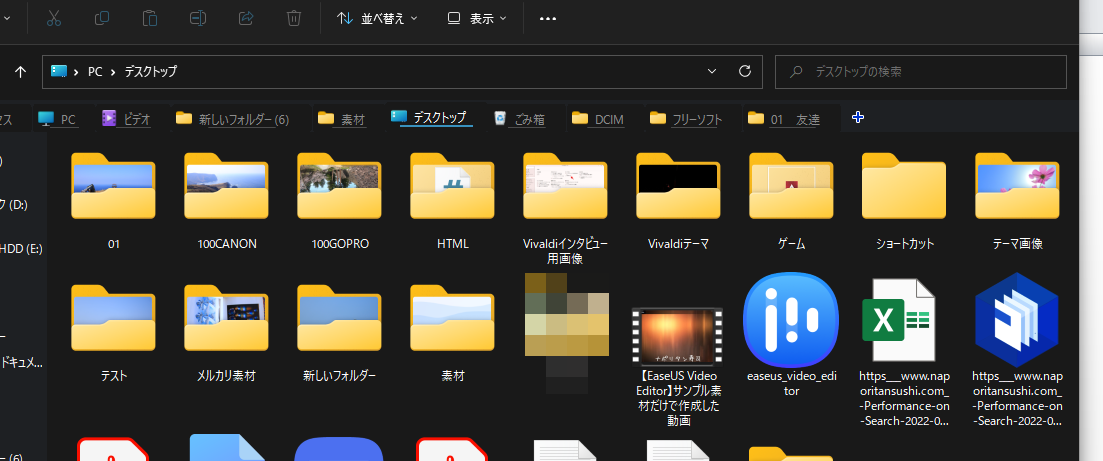Switch to the PC tab
Image resolution: width=1103 pixels, height=461 pixels.
click(x=58, y=119)
